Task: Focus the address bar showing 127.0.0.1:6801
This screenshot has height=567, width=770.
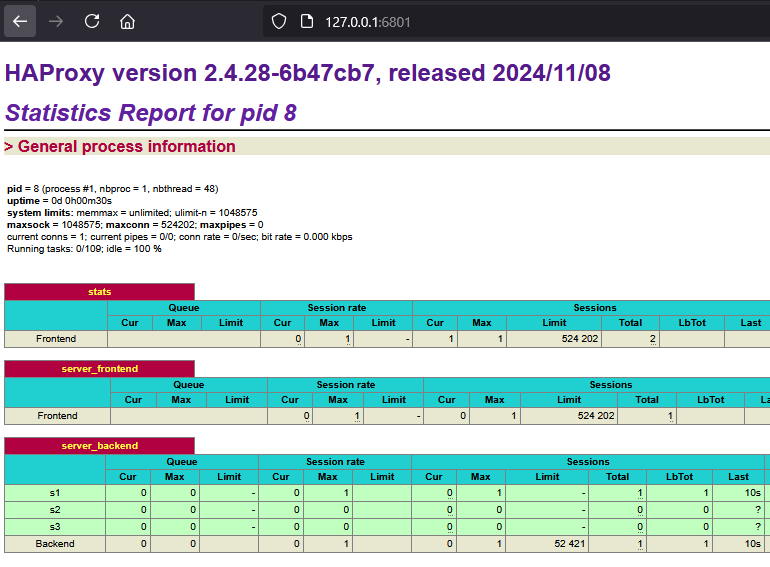Action: point(516,22)
